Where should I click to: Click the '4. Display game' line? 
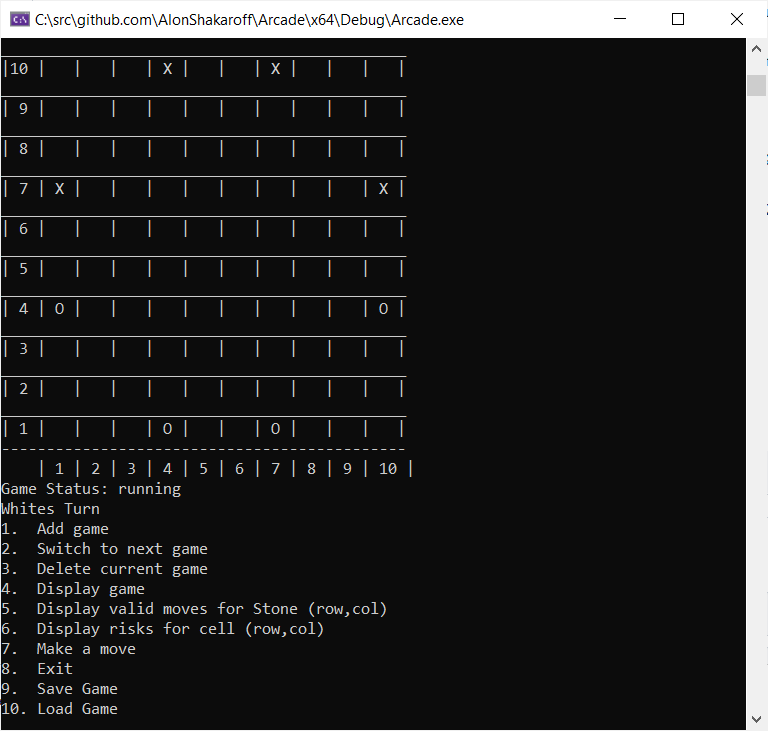click(73, 589)
